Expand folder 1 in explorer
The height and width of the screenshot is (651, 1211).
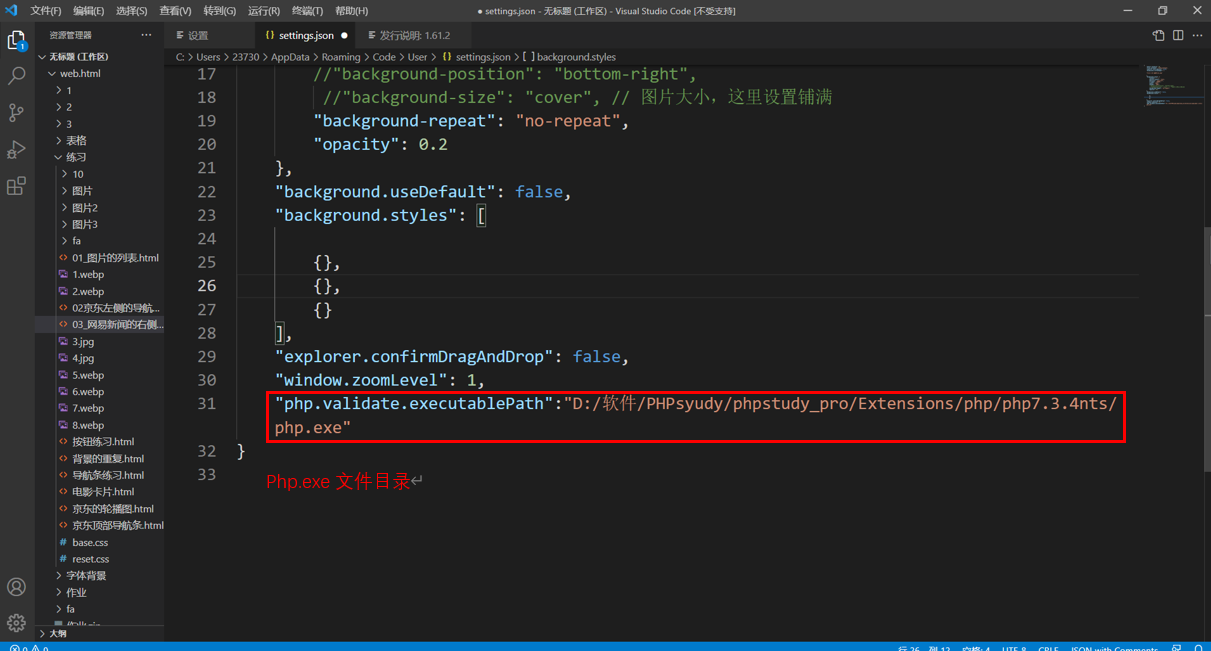click(99, 90)
